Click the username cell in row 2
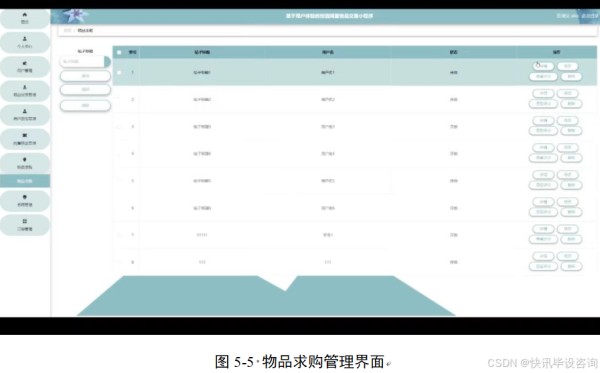 click(328, 99)
